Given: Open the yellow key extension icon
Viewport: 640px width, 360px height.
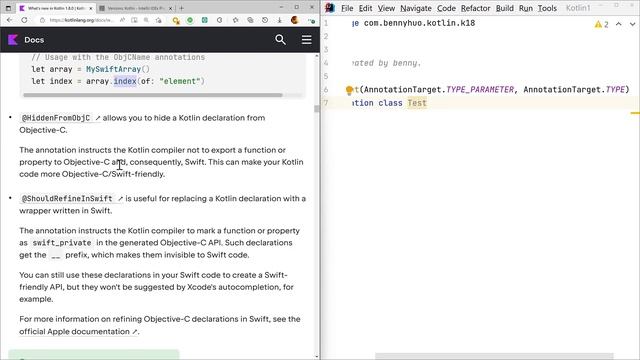Looking at the screenshot, I should point(176,20).
